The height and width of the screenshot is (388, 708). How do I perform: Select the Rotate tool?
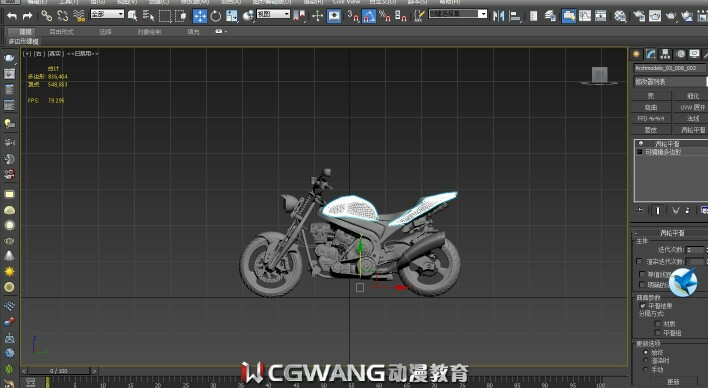point(216,16)
